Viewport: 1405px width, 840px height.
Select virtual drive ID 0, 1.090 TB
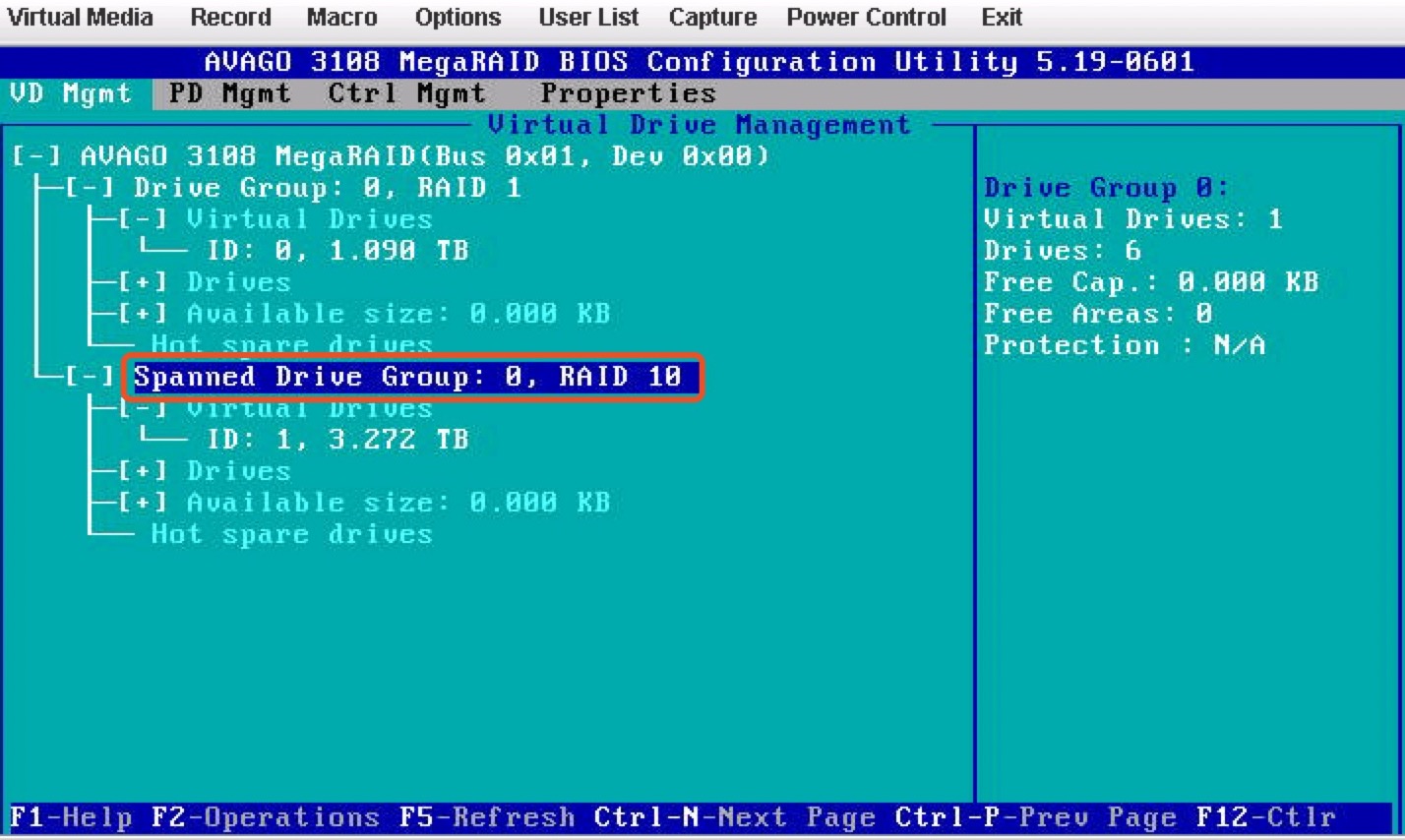tap(336, 251)
